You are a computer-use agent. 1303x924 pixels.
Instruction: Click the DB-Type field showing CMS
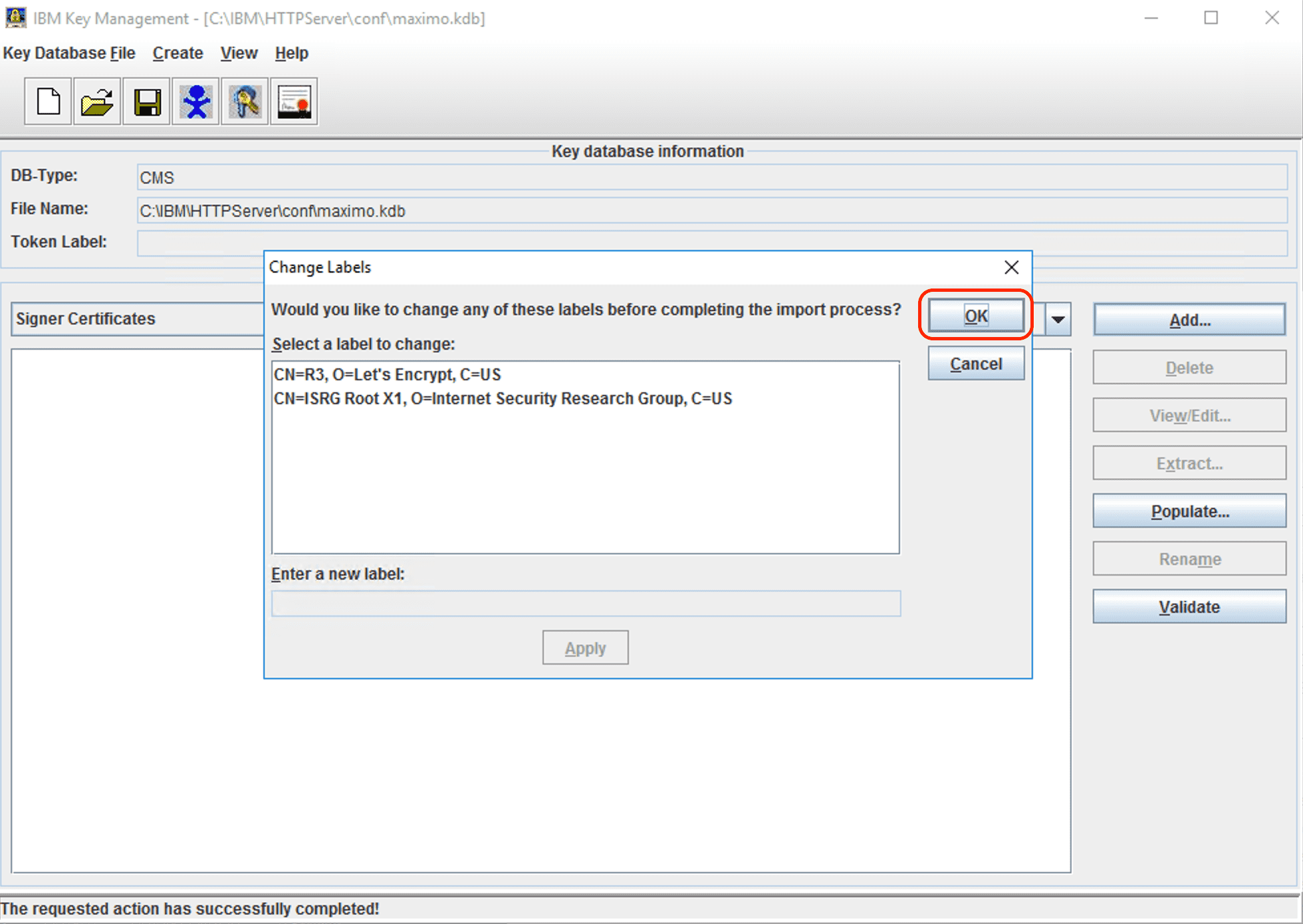coord(712,177)
